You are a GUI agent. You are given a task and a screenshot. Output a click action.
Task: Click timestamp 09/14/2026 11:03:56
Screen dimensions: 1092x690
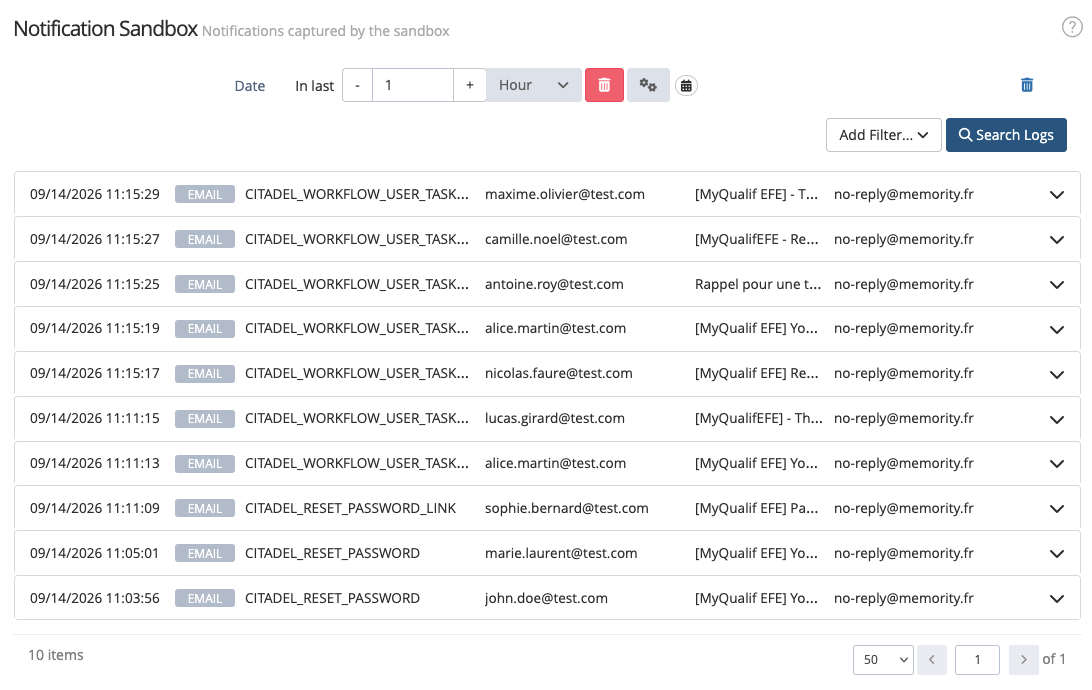pos(95,598)
